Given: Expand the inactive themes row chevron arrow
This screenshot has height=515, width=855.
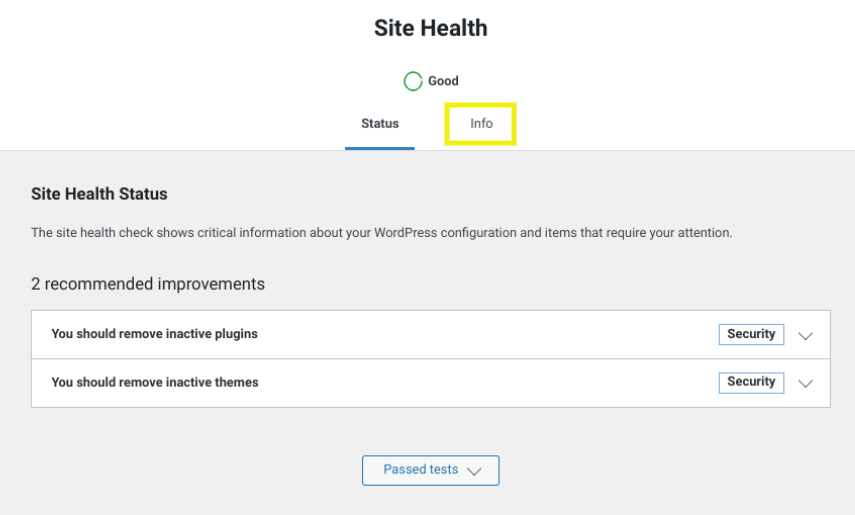Looking at the screenshot, I should 805,384.
